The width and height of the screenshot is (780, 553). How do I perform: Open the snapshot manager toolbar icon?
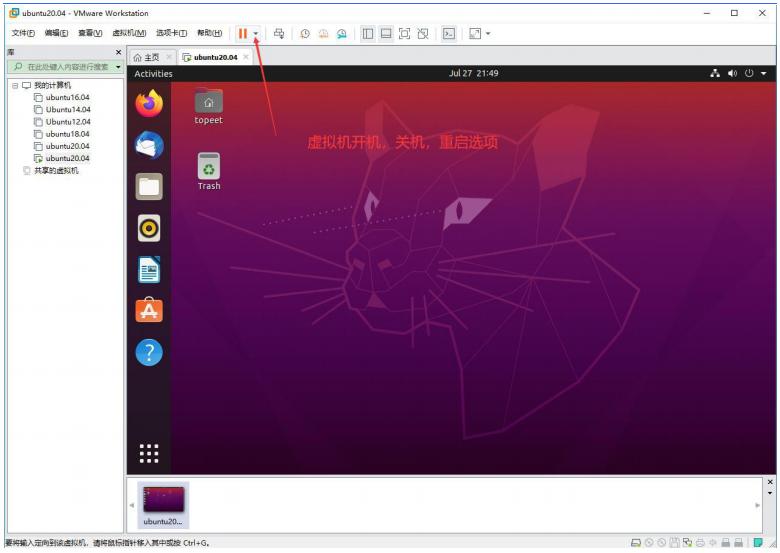click(342, 34)
